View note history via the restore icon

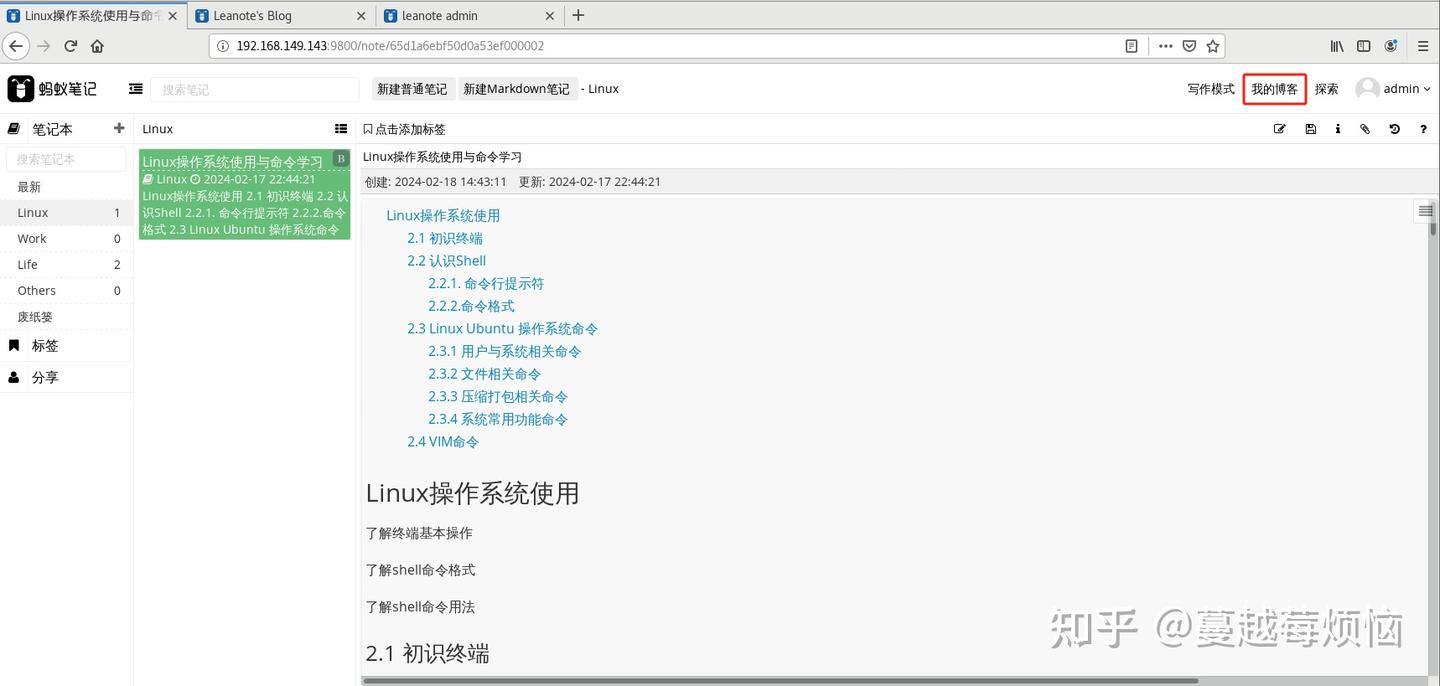(1394, 128)
